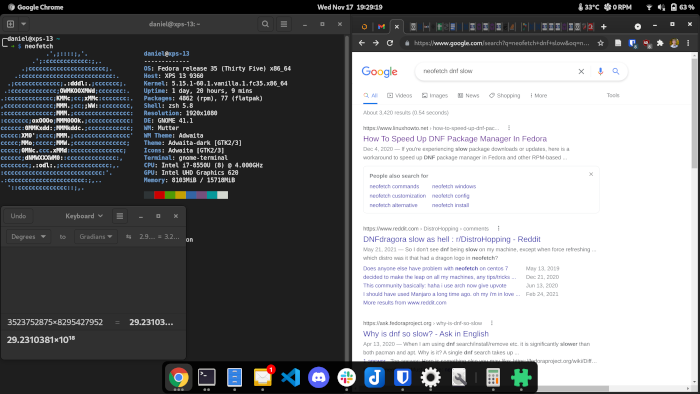Screen dimensions: 700x394
Task: Bookmark this page with the star icon
Action: click(x=600, y=43)
